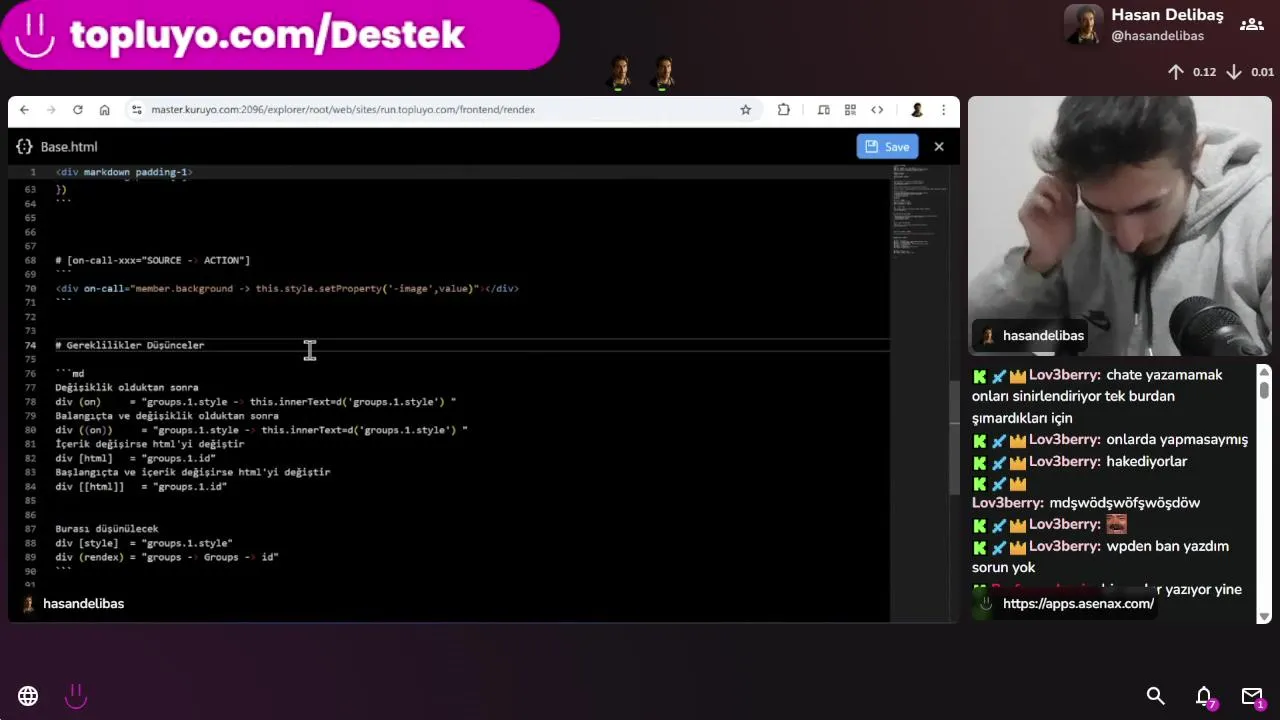This screenshot has height=720, width=1280.
Task: Click the power icon beside apps.asenax.com
Action: (985, 604)
